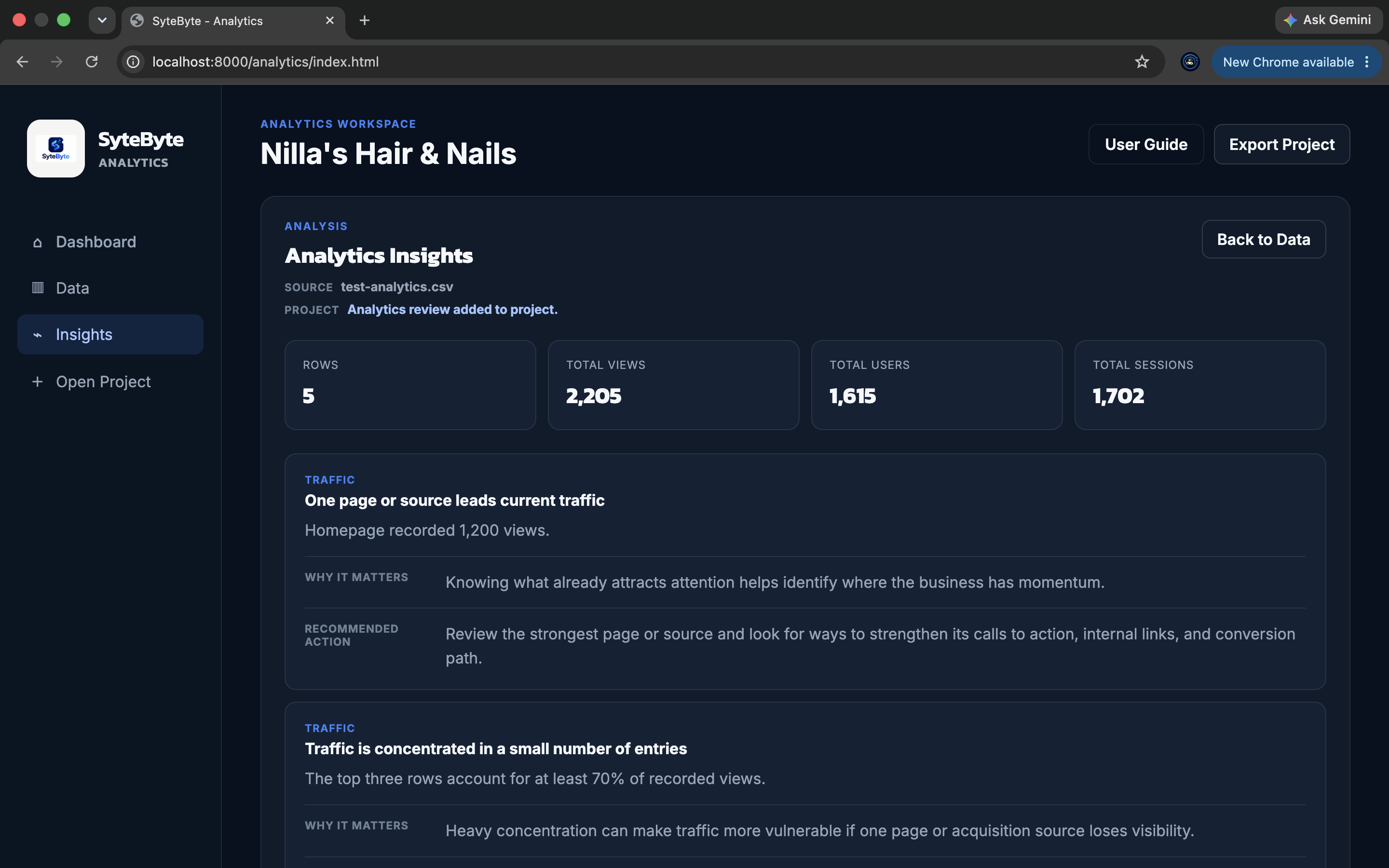Open the User Guide
Screen dimensions: 1389x868
pyautogui.click(x=1145, y=144)
